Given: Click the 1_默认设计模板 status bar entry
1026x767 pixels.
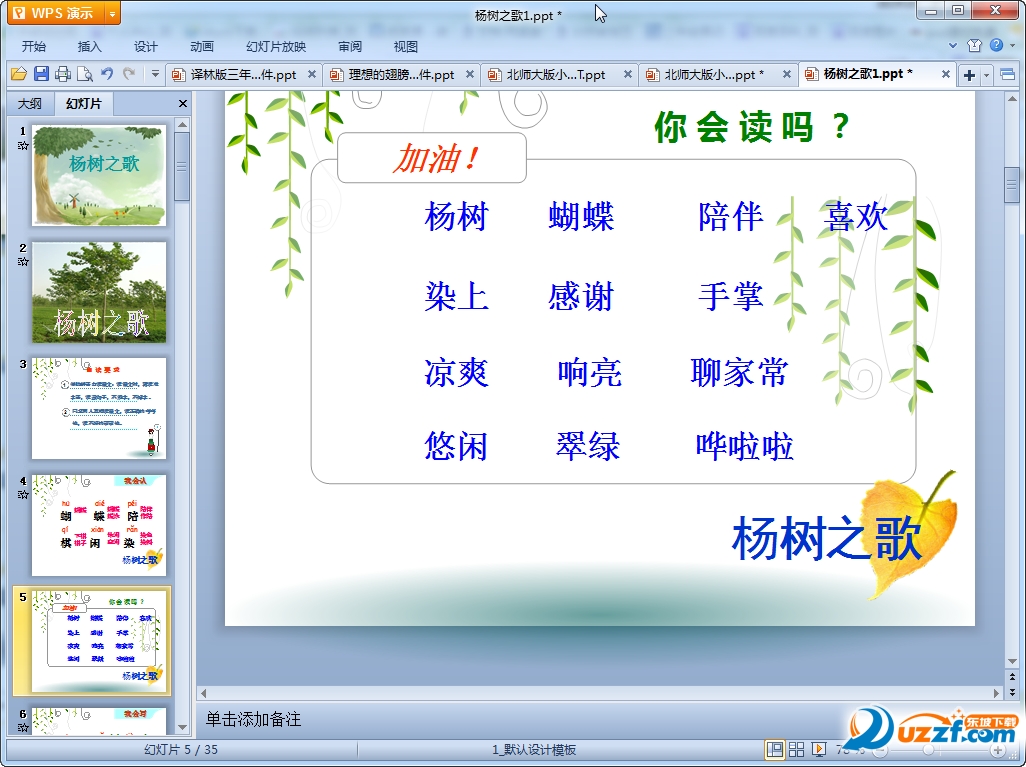Looking at the screenshot, I should [x=534, y=750].
